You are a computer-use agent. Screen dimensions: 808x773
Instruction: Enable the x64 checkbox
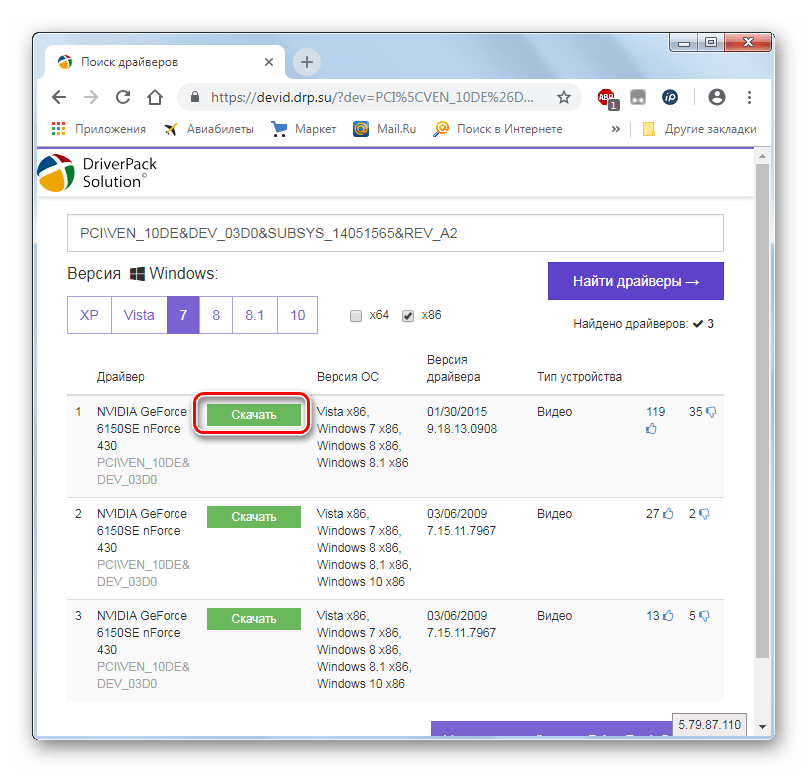coord(356,316)
